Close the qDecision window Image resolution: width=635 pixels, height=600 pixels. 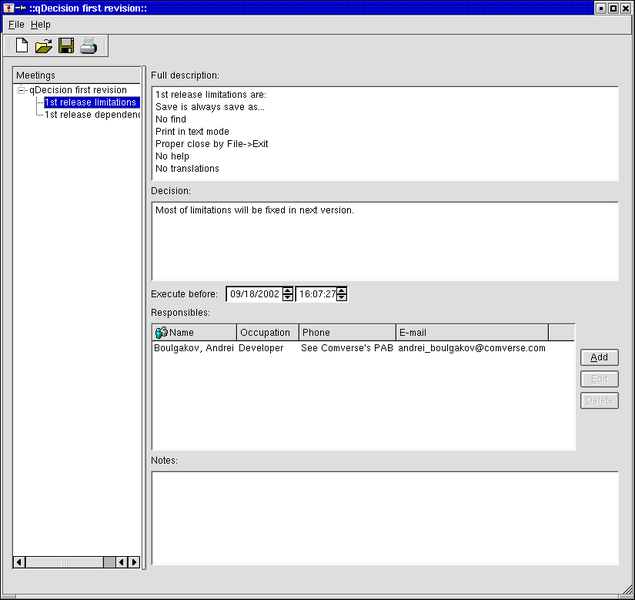[x=625, y=8]
